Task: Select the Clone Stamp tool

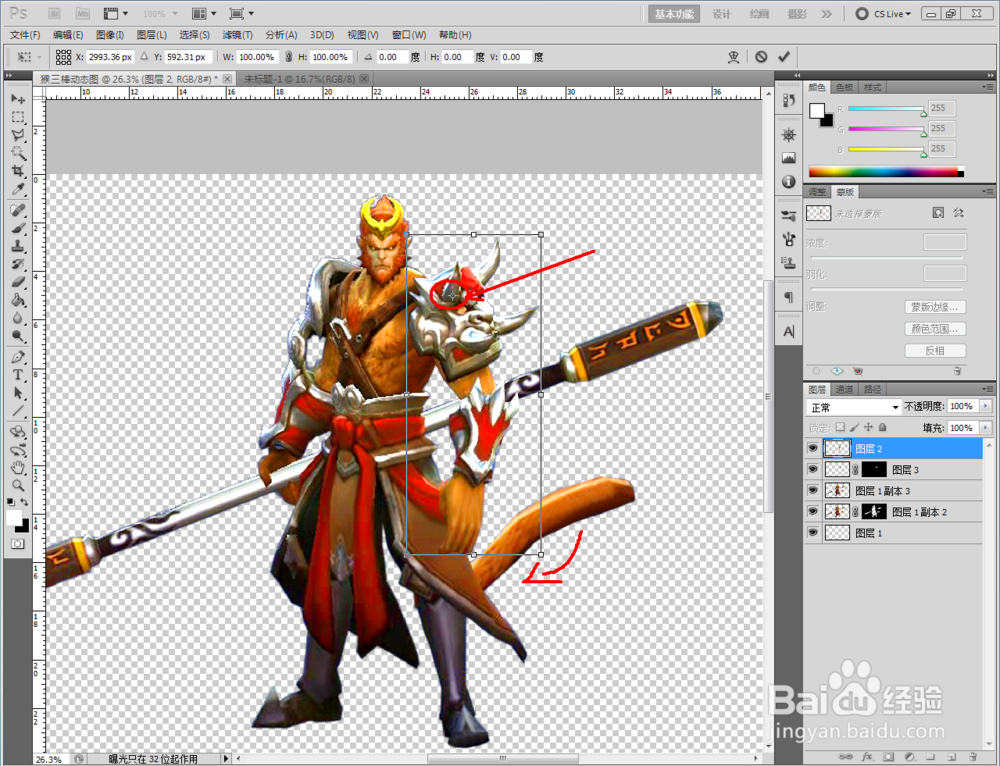Action: point(18,246)
